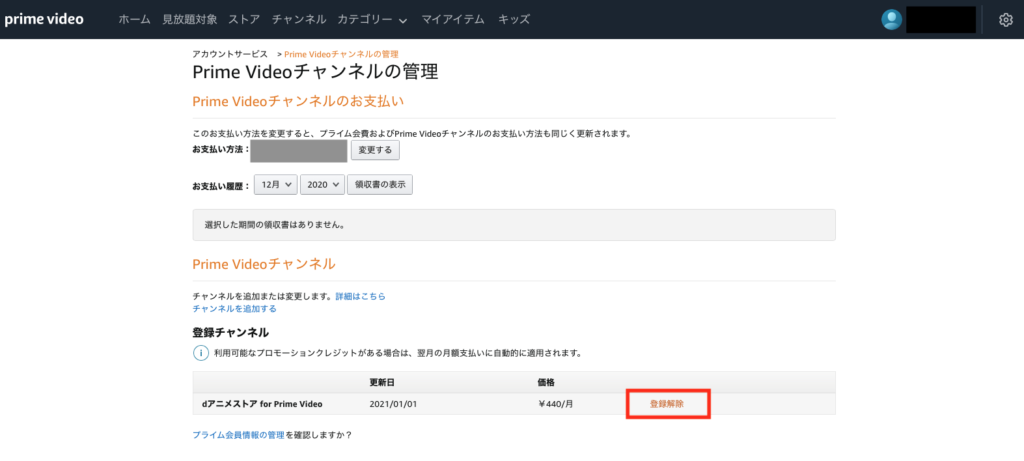1024x461 pixels.
Task: Click Prime Videoチャンネルの管理 breadcrumb
Action: 342,54
